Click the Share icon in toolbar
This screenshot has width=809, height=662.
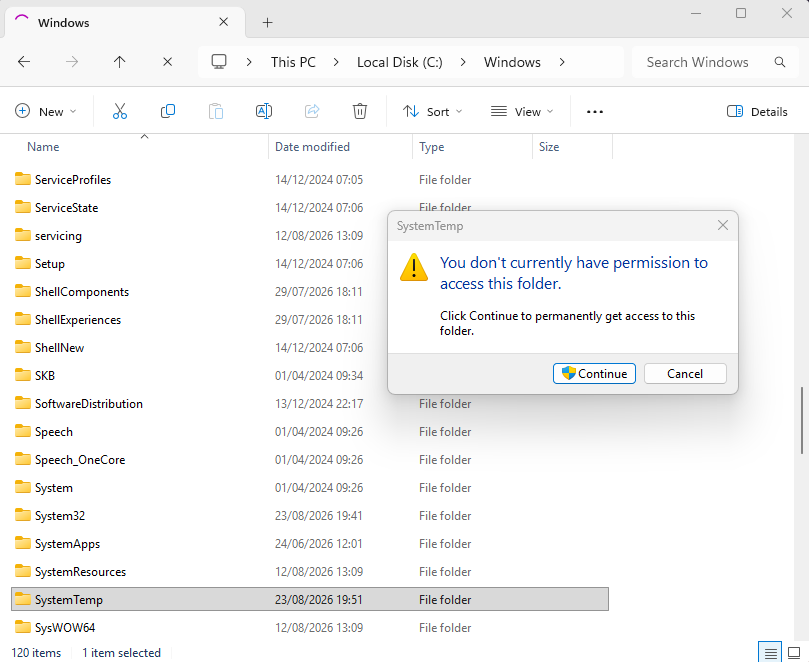click(312, 111)
